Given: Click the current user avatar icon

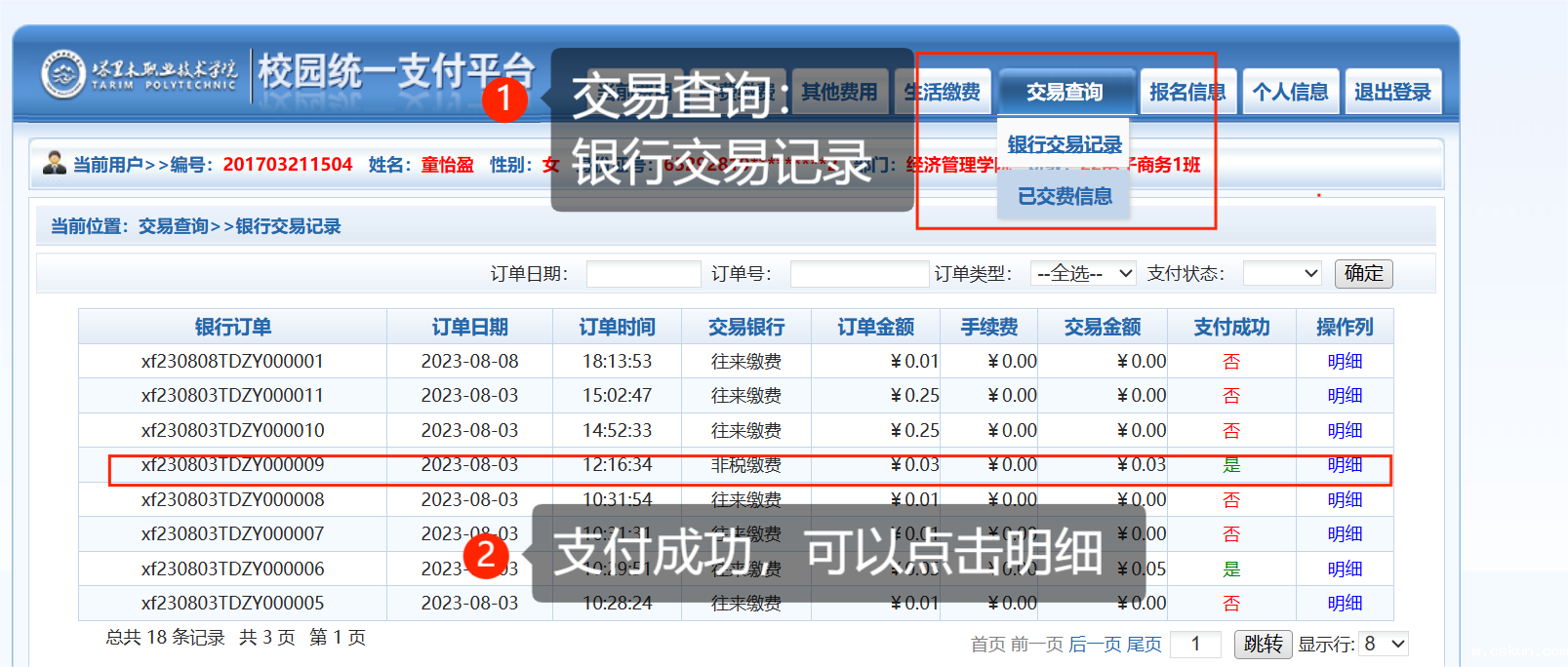Looking at the screenshot, I should point(55,163).
